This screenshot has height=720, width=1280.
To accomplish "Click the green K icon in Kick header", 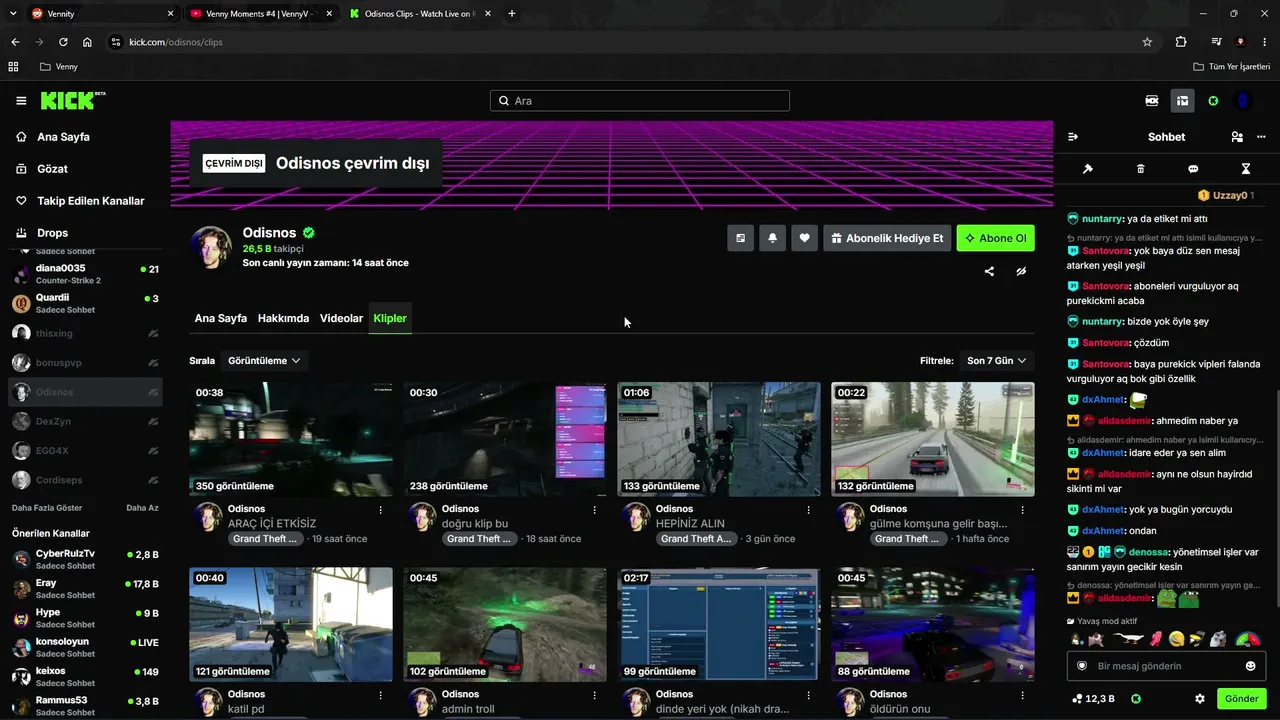I will [x=1213, y=101].
